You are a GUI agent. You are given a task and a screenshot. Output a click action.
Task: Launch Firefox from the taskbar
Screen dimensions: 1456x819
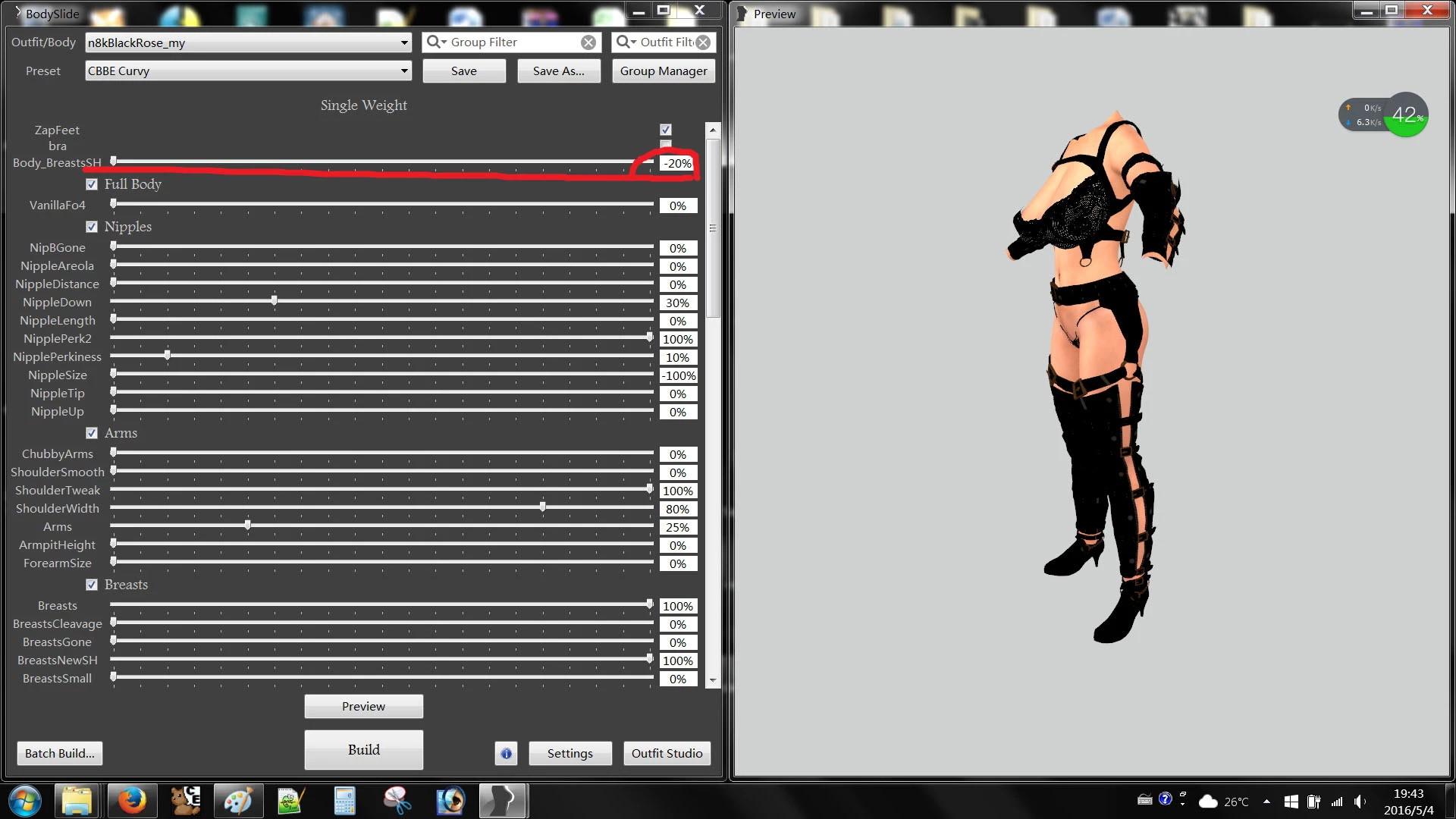[x=132, y=801]
